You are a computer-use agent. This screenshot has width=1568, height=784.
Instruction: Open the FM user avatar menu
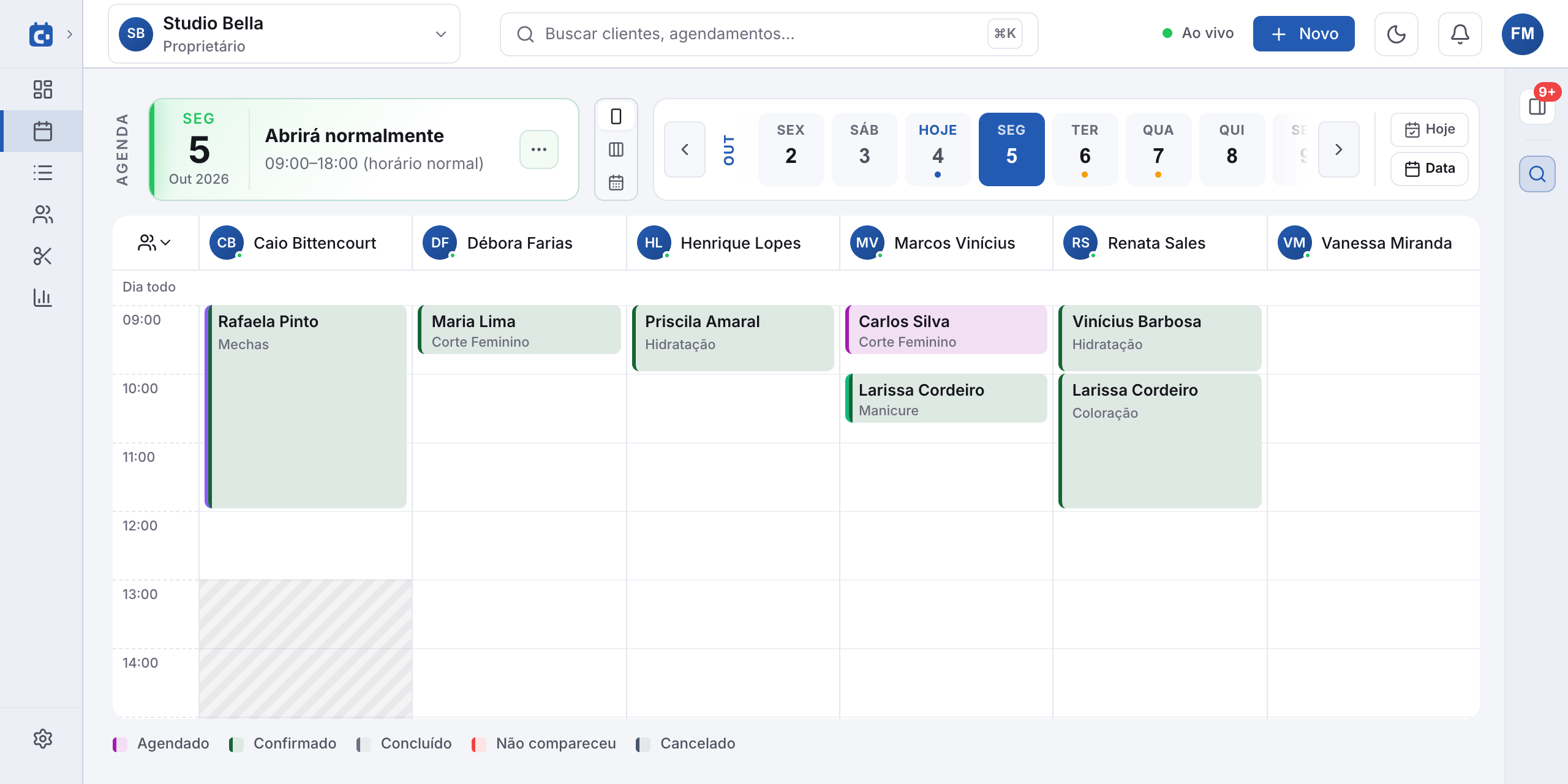[1522, 34]
